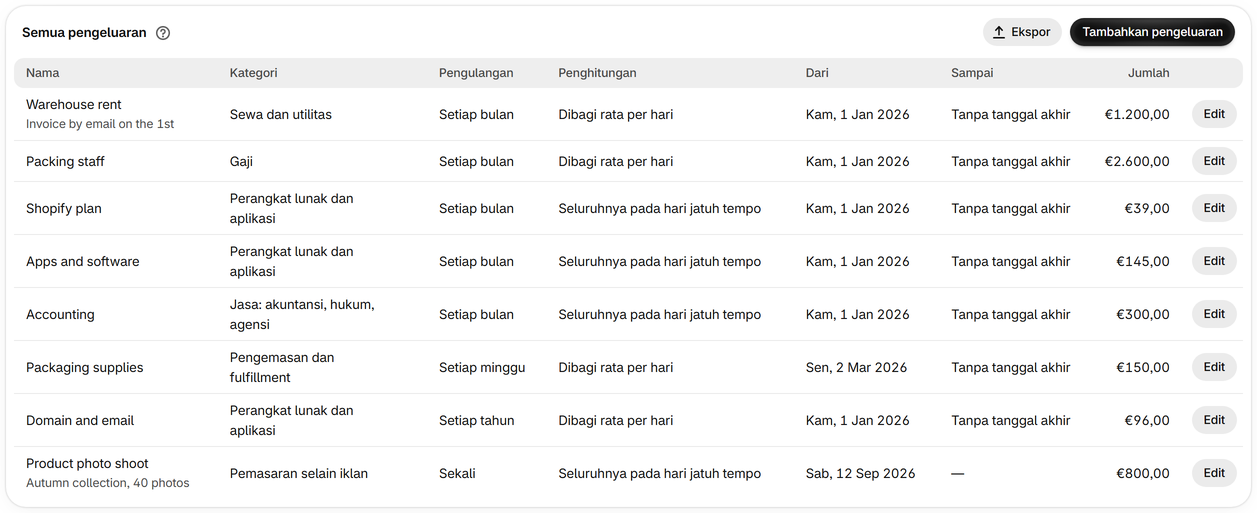This screenshot has width=1257, height=513.
Task: Click the Kategori column header
Action: pyautogui.click(x=253, y=73)
